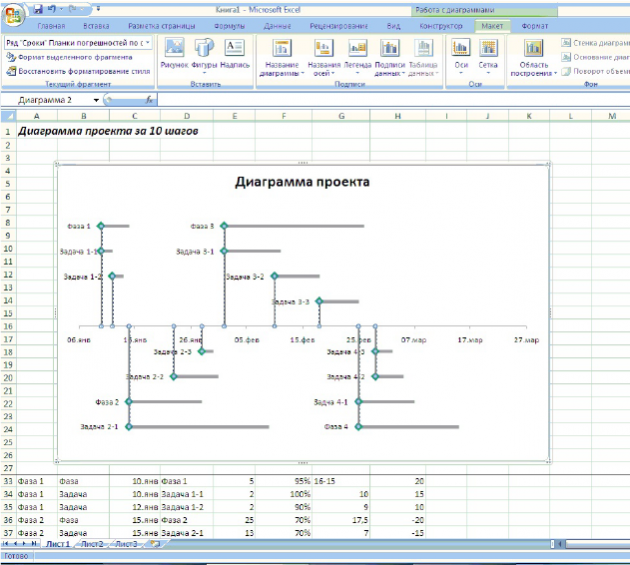
Task: Click the chart title Диаграмма проекта
Action: [302, 182]
